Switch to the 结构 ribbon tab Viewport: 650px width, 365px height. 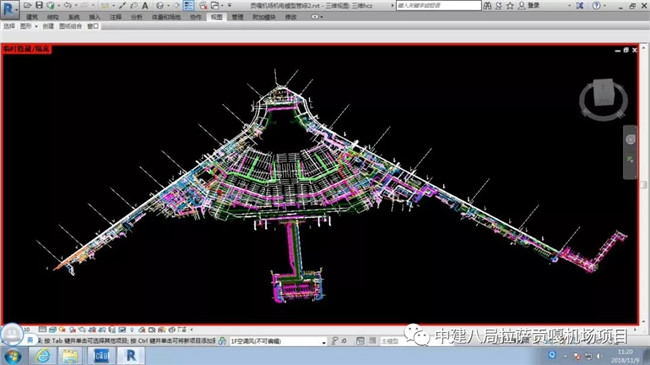point(53,17)
